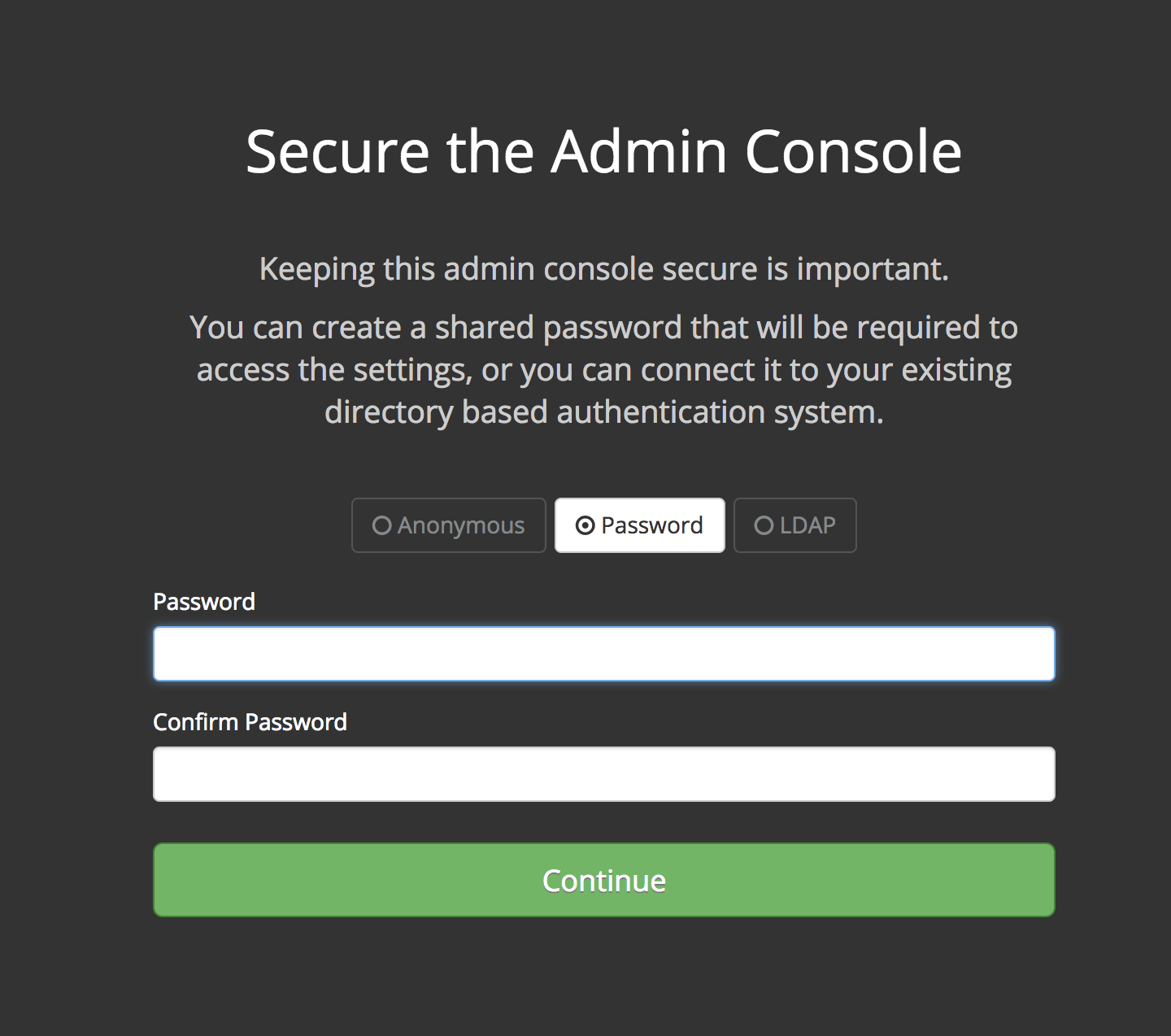Switch authentication type to LDAP
This screenshot has width=1171, height=1036.
pos(794,525)
